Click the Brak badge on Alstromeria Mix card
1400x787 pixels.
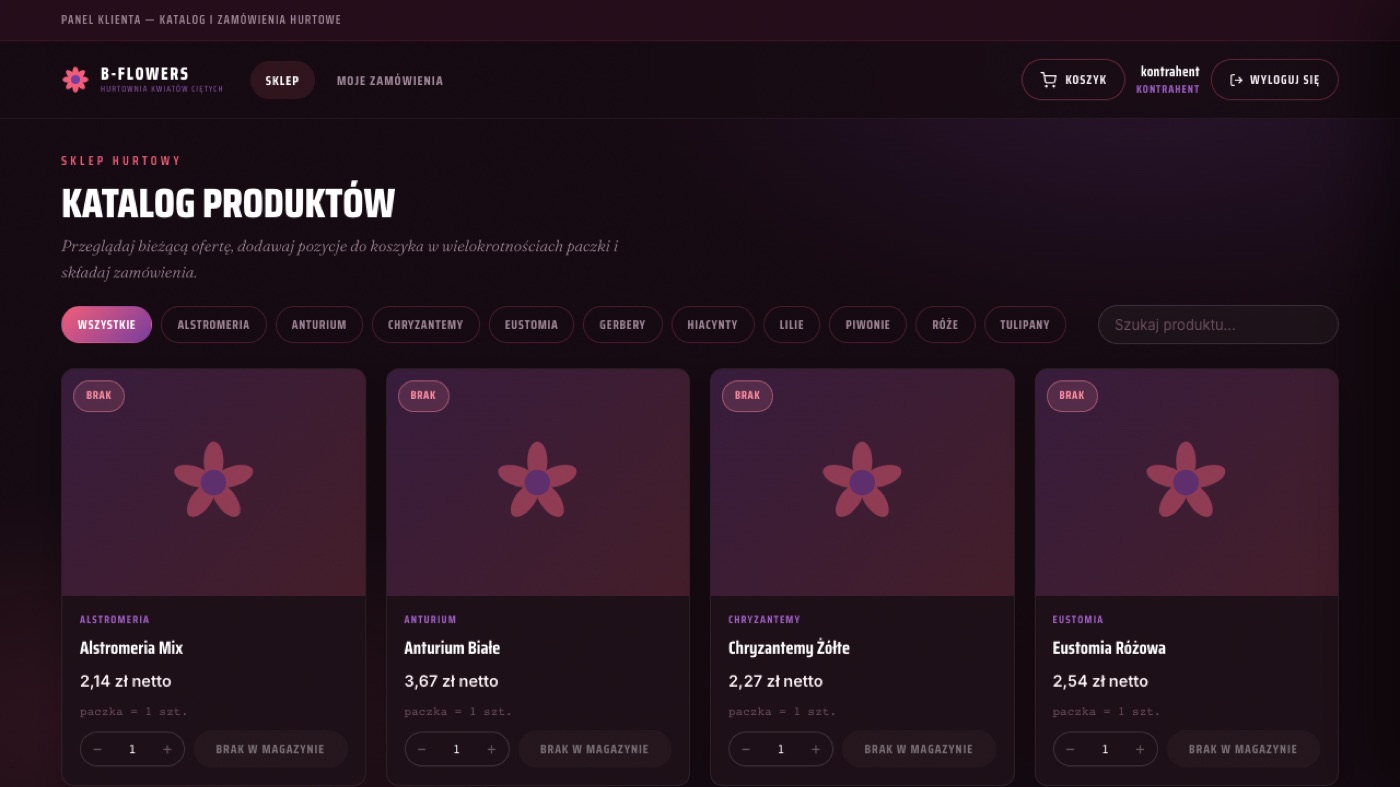pyautogui.click(x=99, y=396)
